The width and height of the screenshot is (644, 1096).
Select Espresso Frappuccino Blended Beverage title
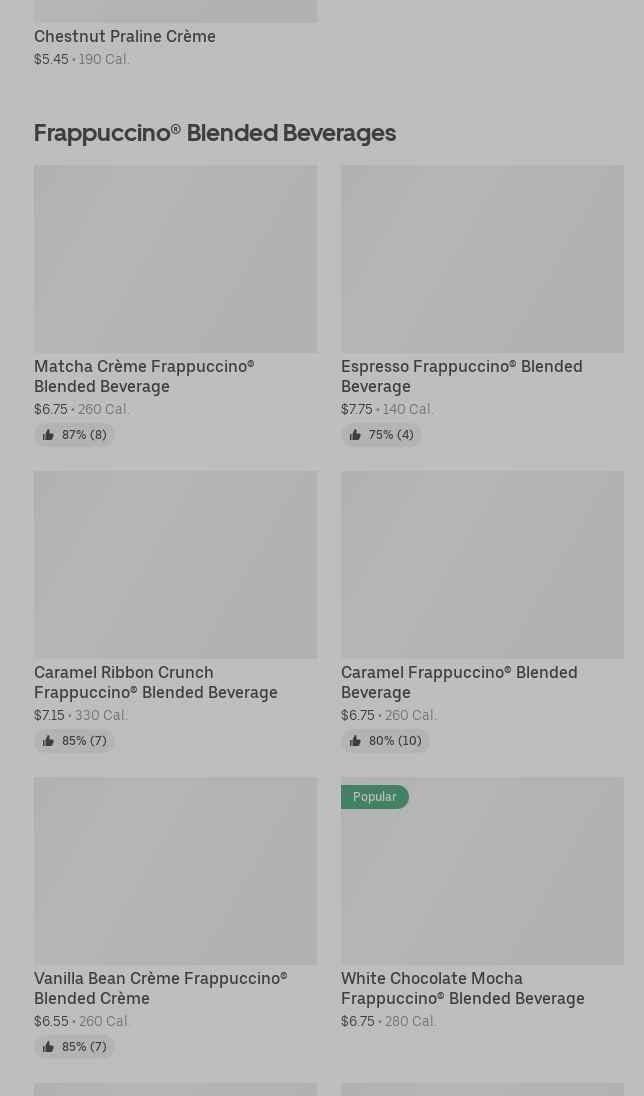pos(461,376)
